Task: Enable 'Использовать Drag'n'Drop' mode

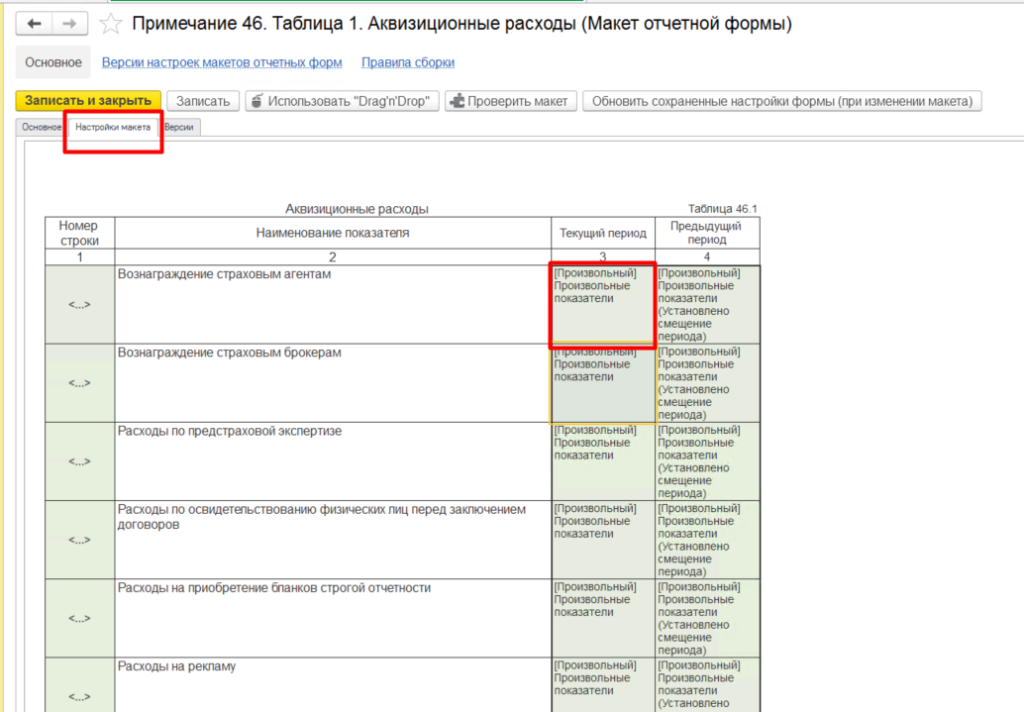Action: coord(343,101)
